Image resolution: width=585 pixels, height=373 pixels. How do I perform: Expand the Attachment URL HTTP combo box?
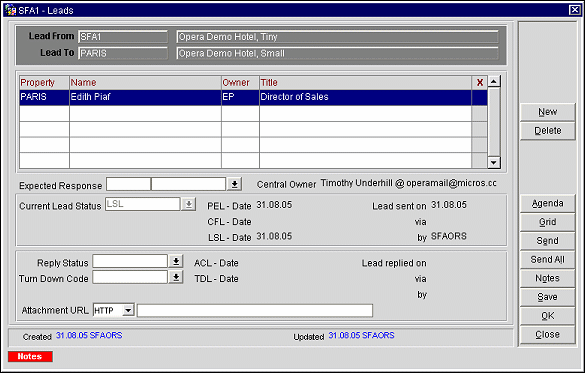pyautogui.click(x=128, y=310)
